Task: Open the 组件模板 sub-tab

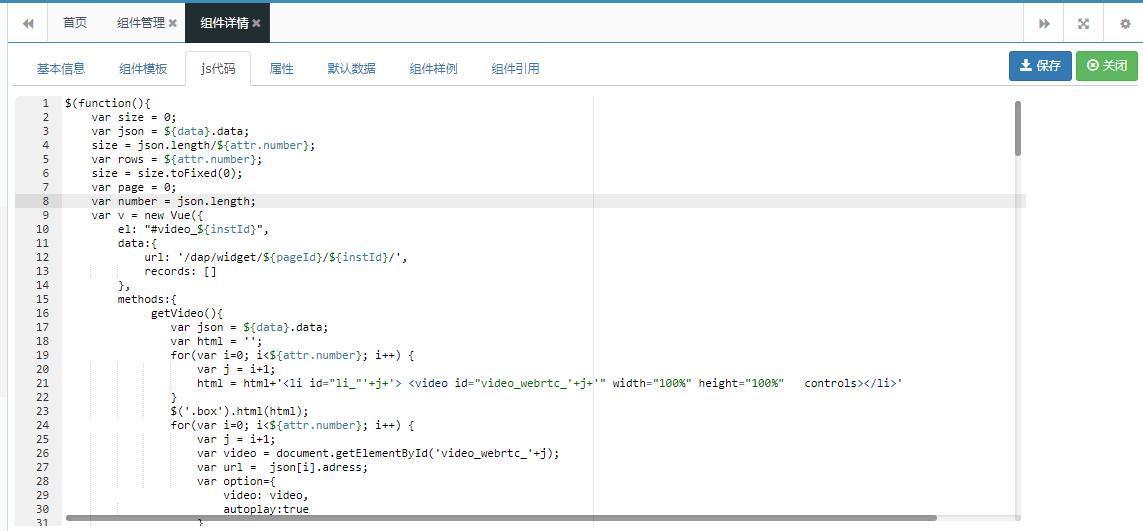Action: (144, 69)
